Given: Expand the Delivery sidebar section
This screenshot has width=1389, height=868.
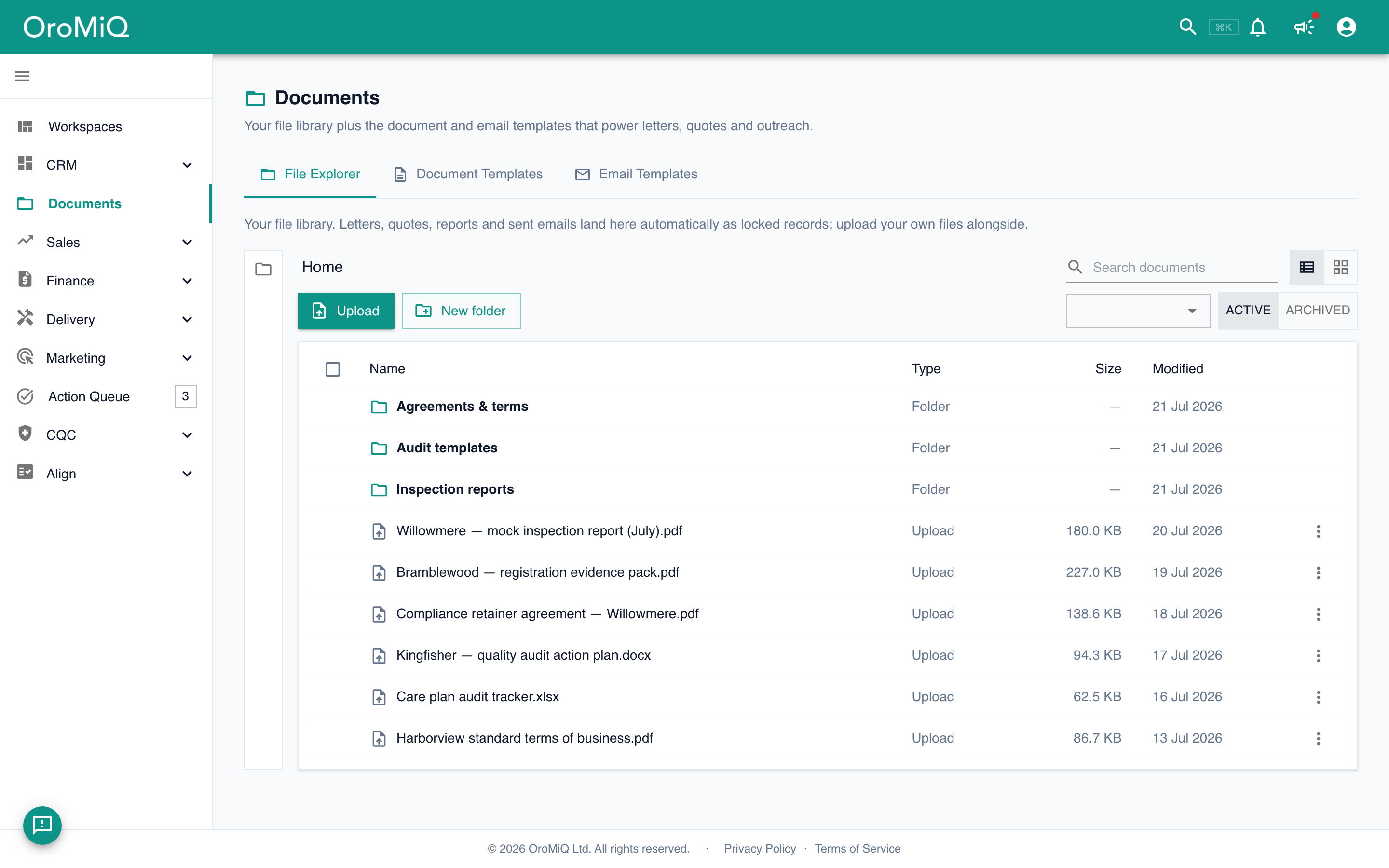Looking at the screenshot, I should coord(106,319).
